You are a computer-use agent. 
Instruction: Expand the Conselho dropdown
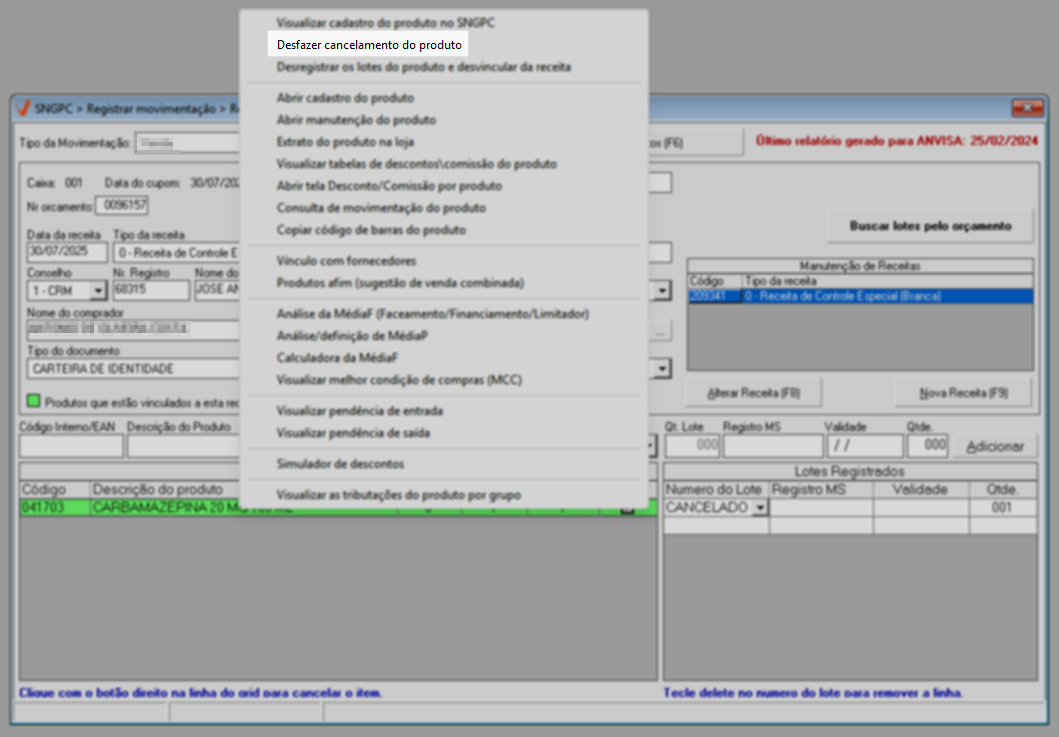click(x=98, y=291)
